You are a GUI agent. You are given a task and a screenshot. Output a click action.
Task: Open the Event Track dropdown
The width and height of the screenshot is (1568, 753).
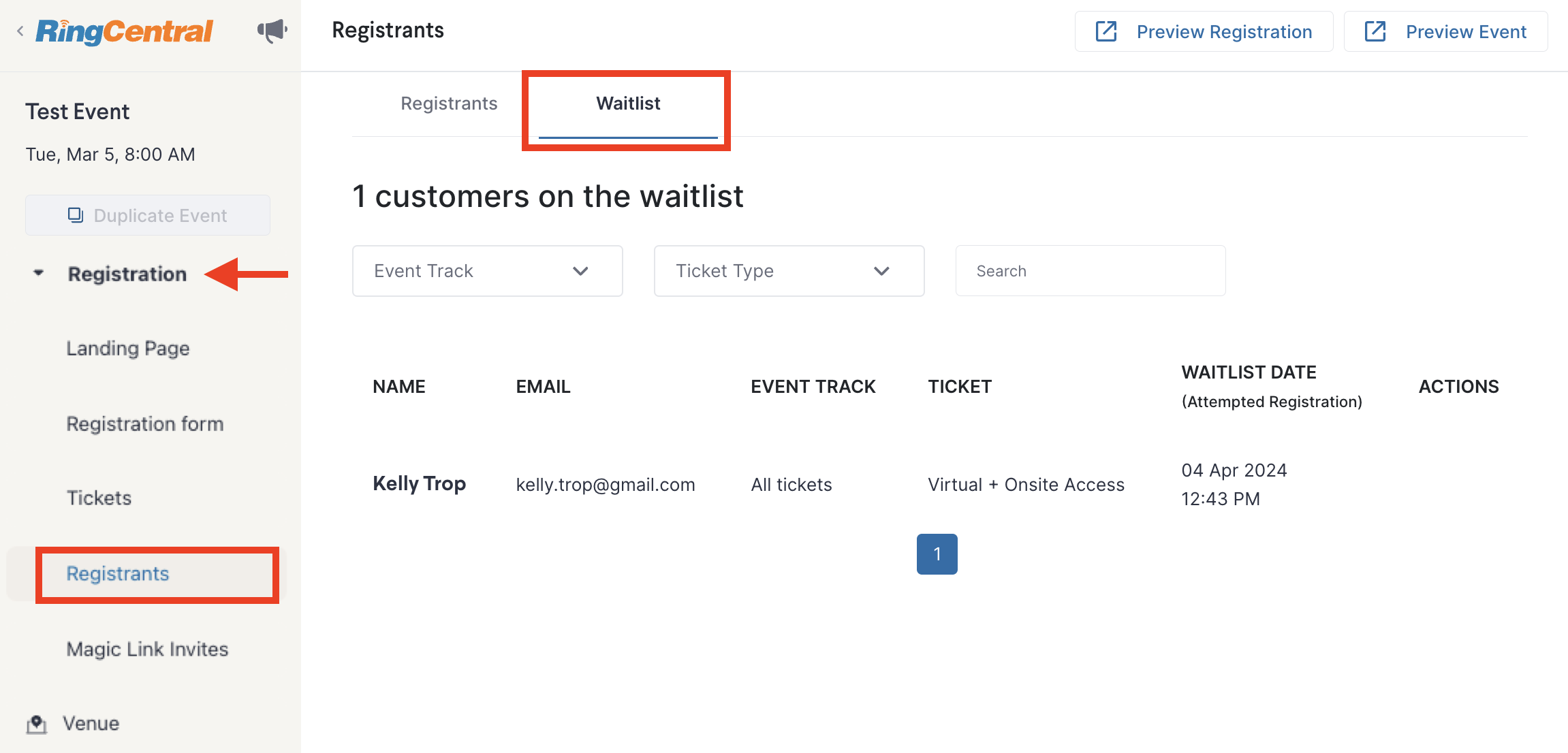coord(488,271)
